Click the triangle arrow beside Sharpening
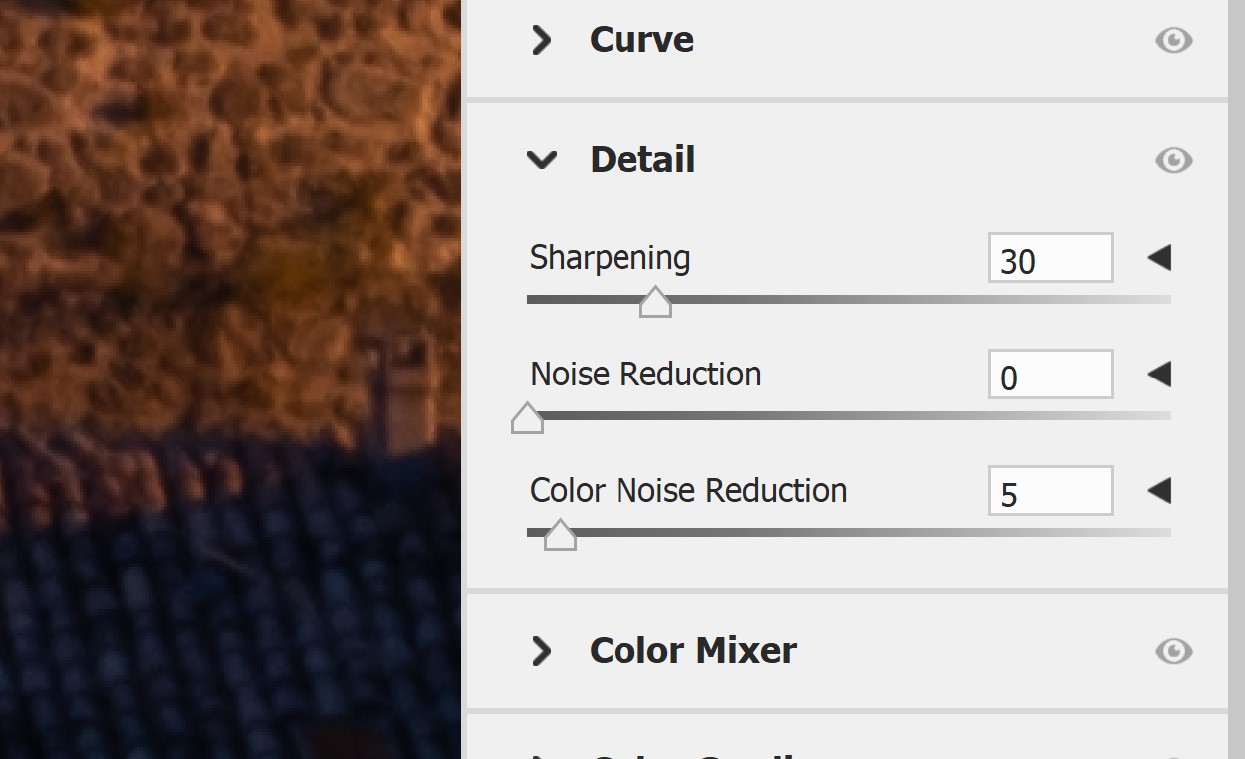The height and width of the screenshot is (759, 1245). pos(1159,258)
